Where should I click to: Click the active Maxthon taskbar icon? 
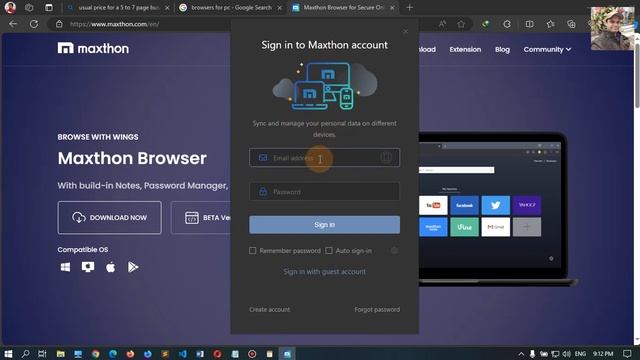[287, 354]
